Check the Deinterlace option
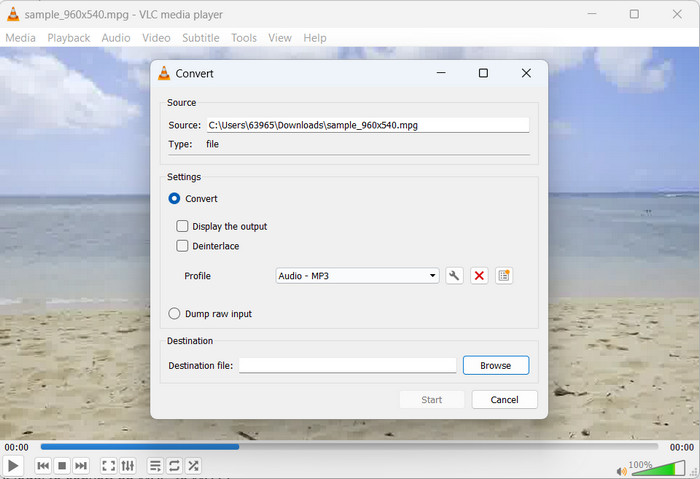Screen dimensions: 700x479 click(x=182, y=246)
